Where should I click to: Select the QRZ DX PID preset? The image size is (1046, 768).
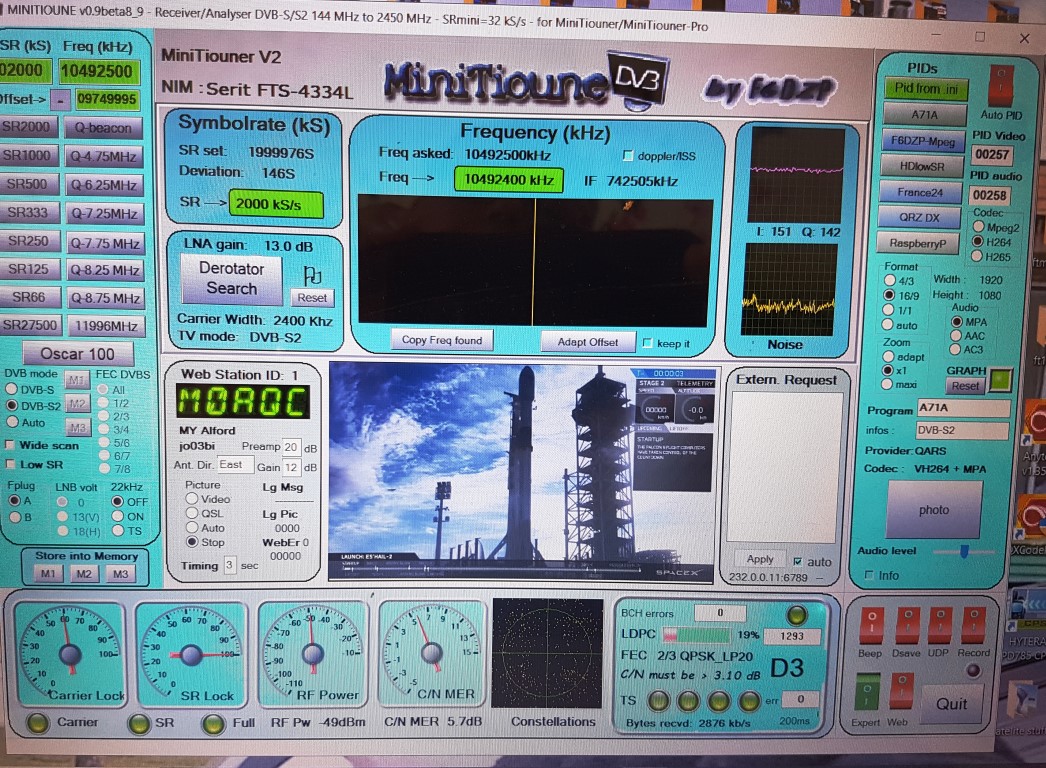pos(919,218)
